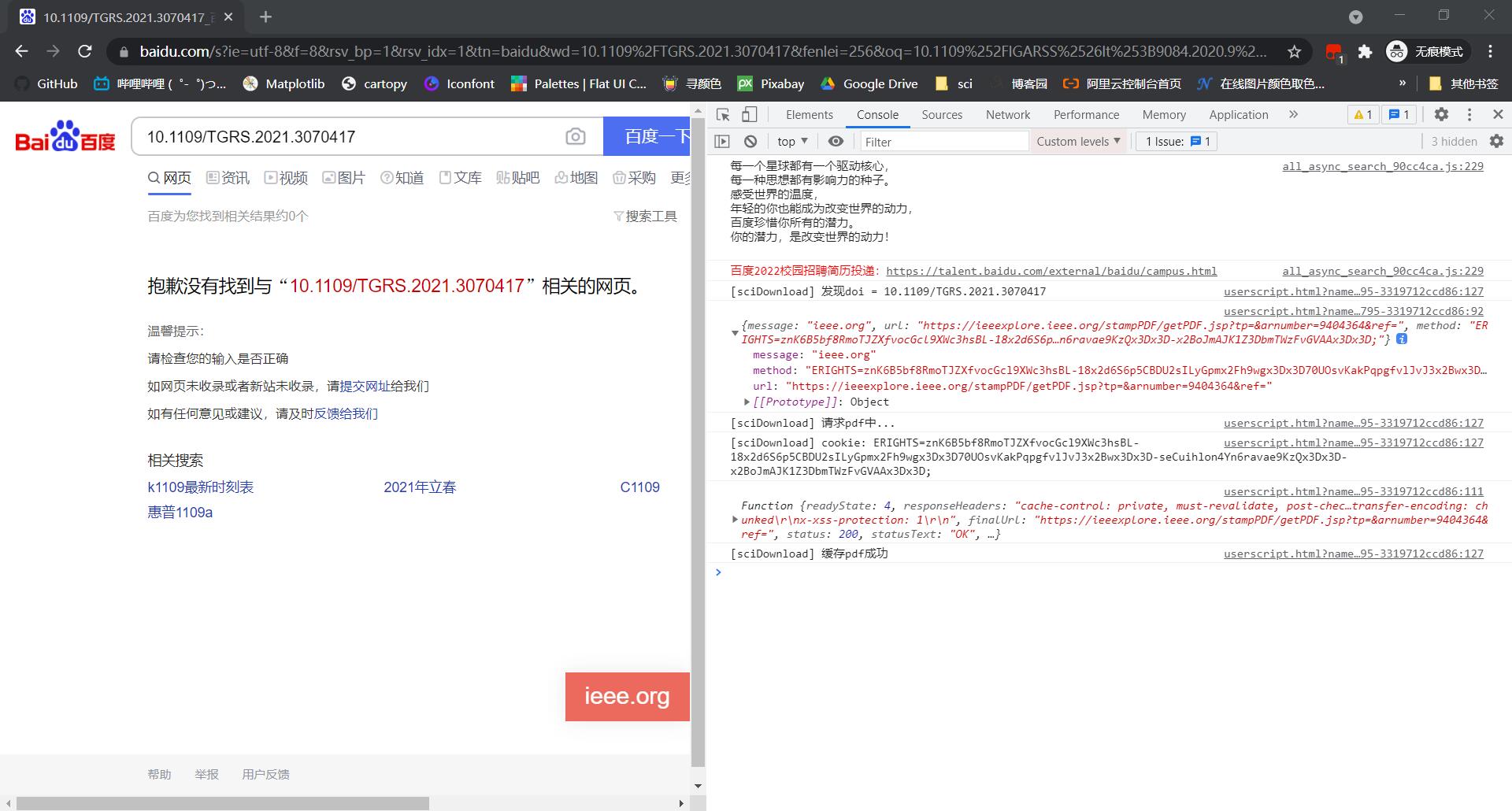Switch to the Performance tab
Image resolution: width=1512 pixels, height=811 pixels.
click(1086, 115)
